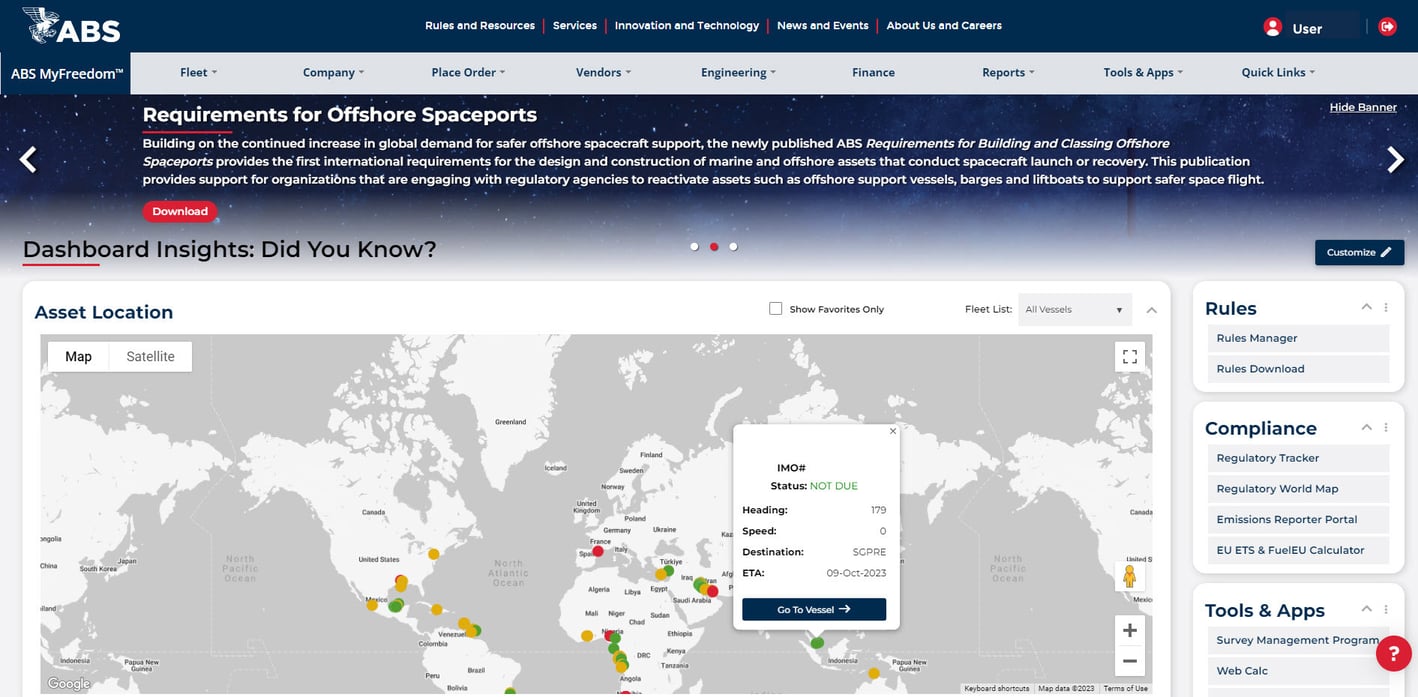Viewport: 1418px width, 697px height.
Task: Click the Customize button
Action: coord(1359,252)
